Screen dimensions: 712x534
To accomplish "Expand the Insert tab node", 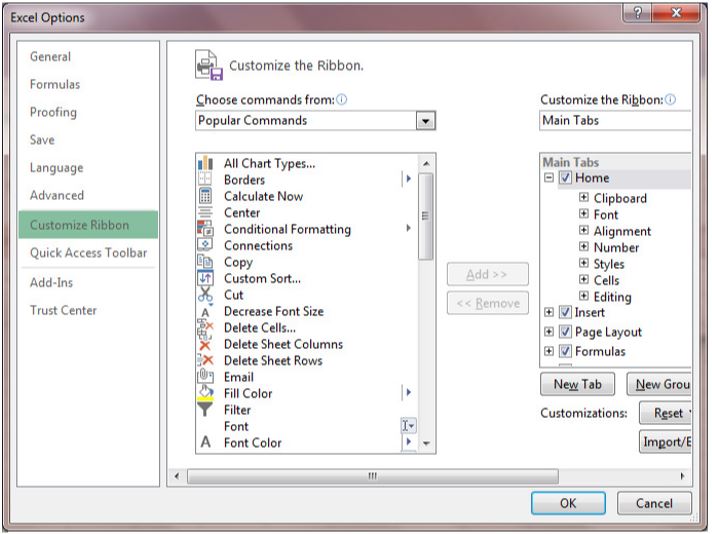I will [x=549, y=312].
